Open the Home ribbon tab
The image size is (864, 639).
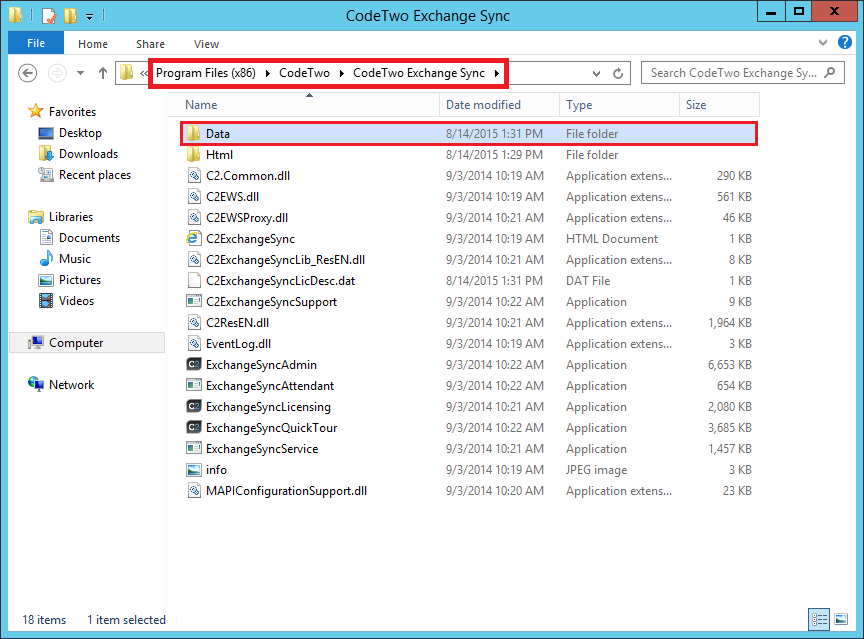(93, 44)
